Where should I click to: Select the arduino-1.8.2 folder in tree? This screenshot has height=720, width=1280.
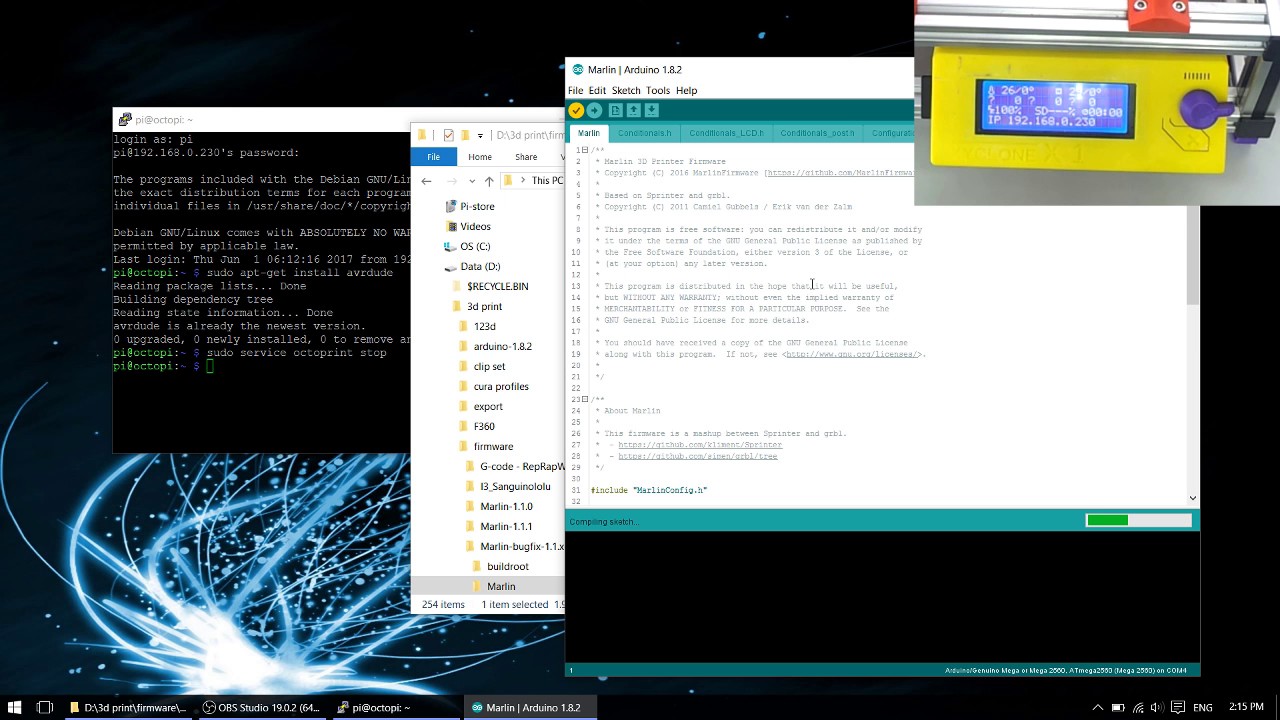coord(502,346)
